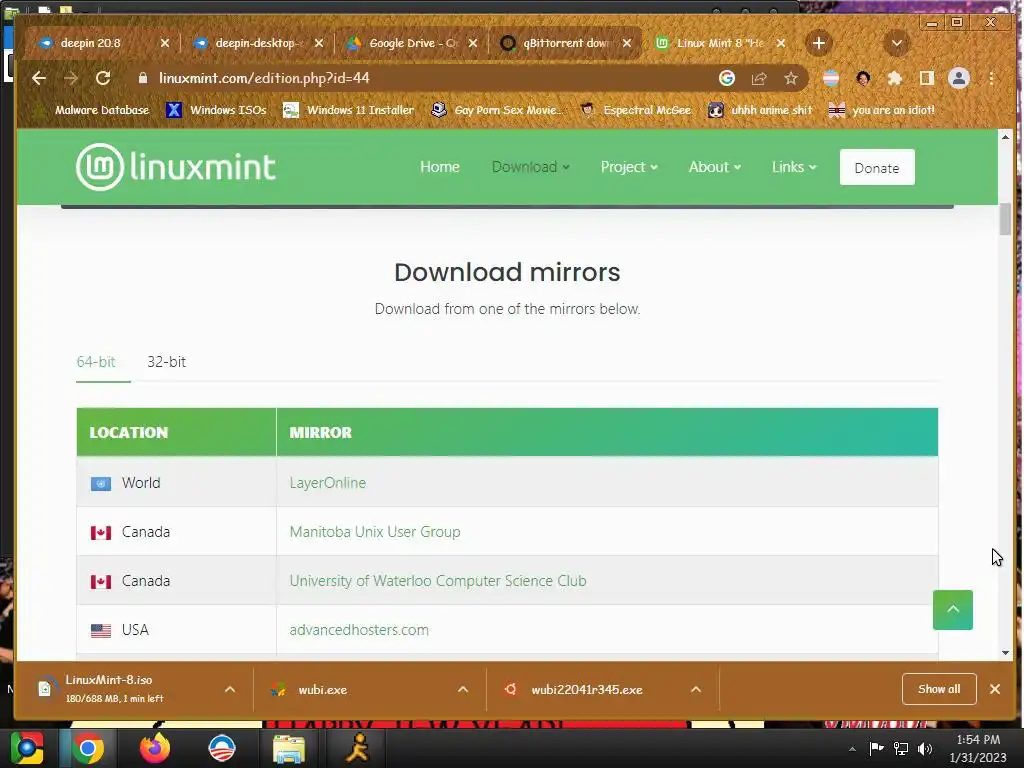Image resolution: width=1024 pixels, height=768 pixels.
Task: Open the Extensions puzzle piece menu
Action: (x=895, y=78)
